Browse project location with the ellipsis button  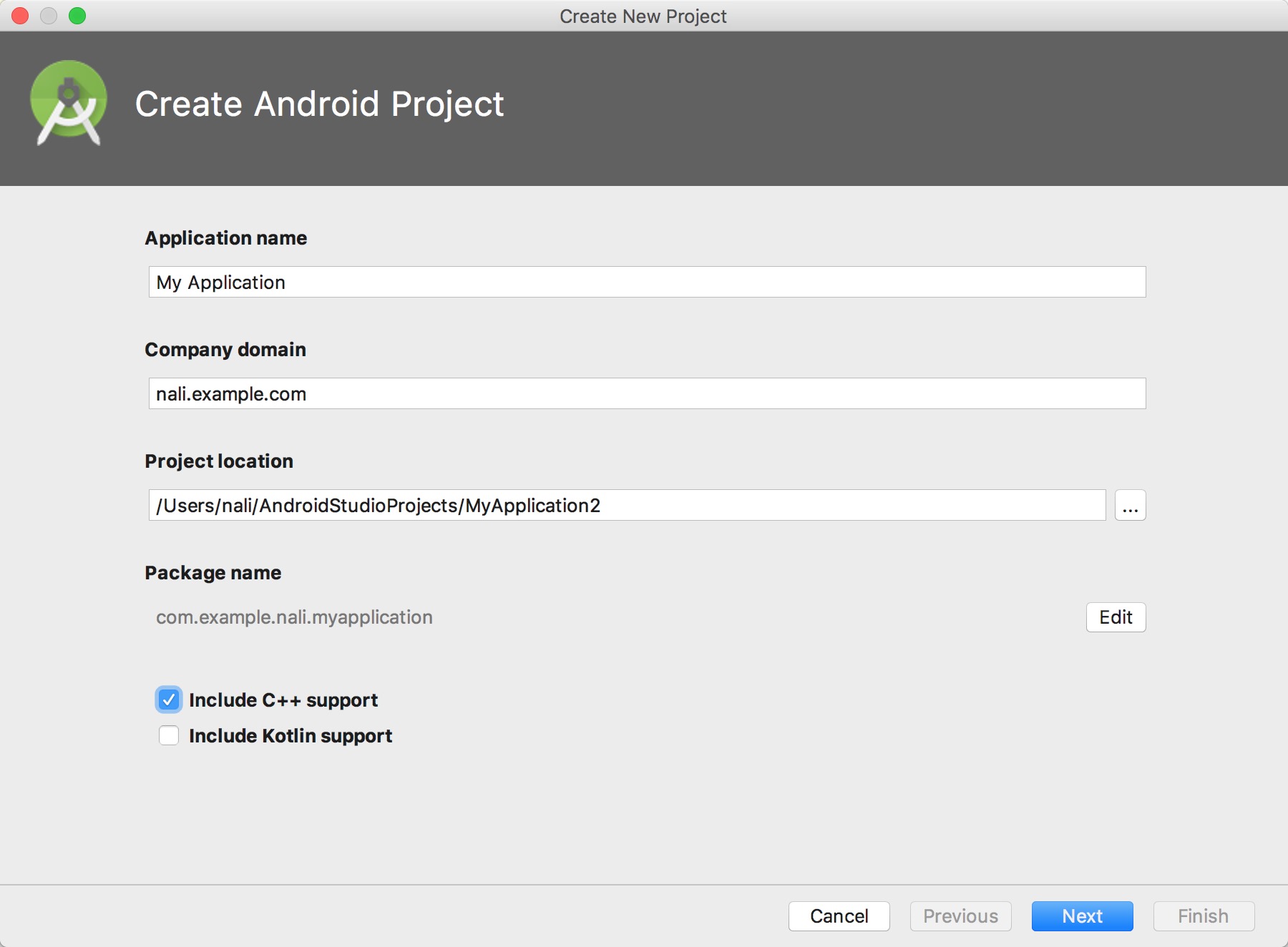(x=1130, y=506)
